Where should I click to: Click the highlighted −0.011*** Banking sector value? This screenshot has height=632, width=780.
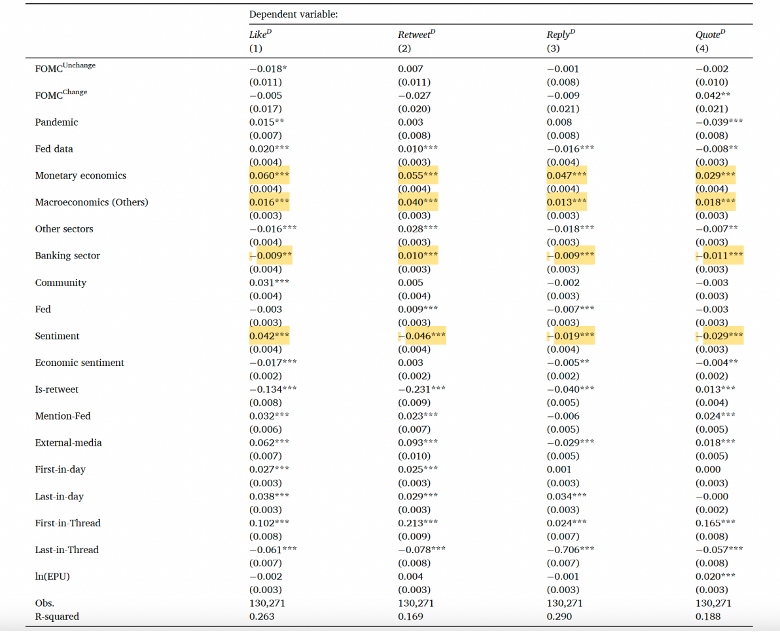(x=719, y=256)
